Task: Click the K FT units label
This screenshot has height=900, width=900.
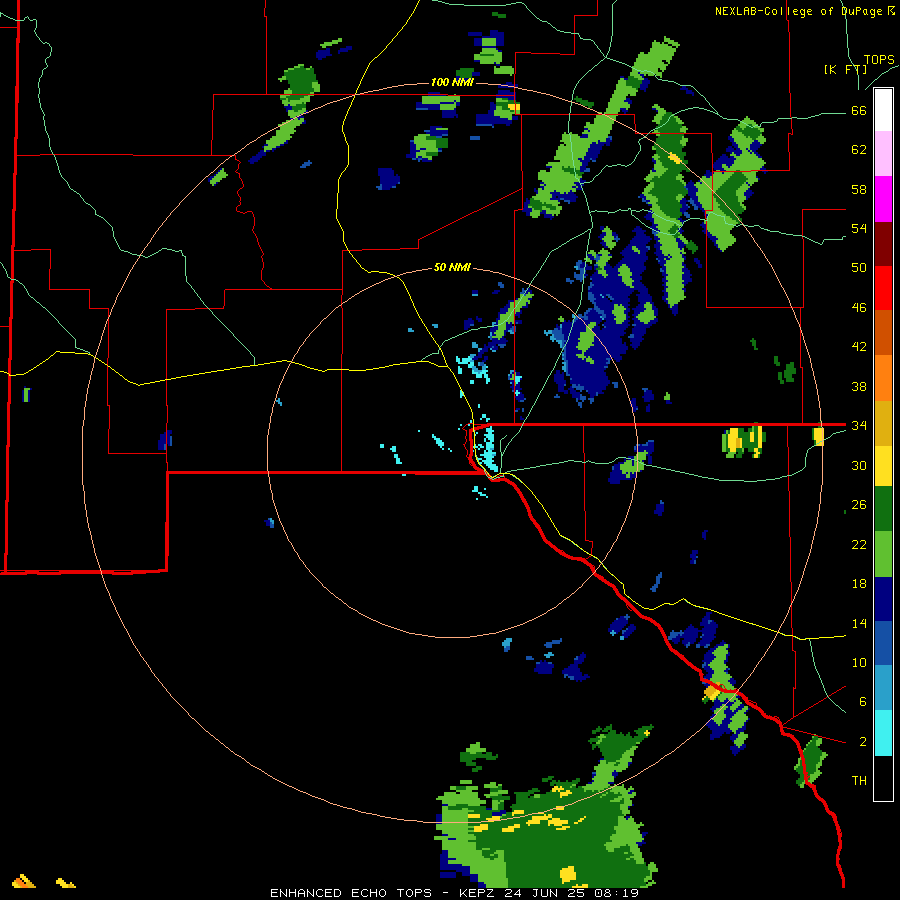Action: tap(845, 69)
